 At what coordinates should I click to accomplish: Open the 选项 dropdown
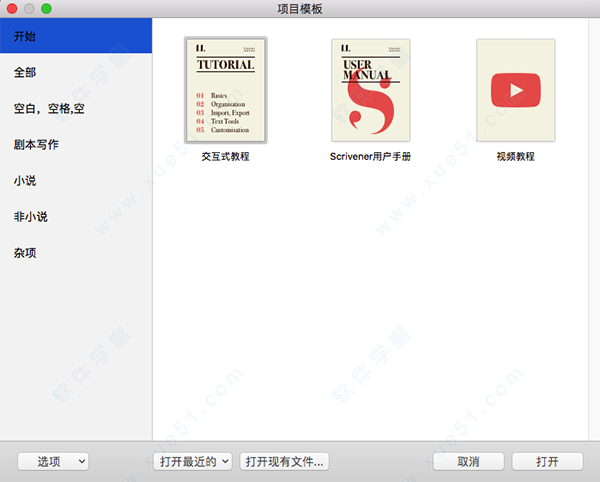53,461
